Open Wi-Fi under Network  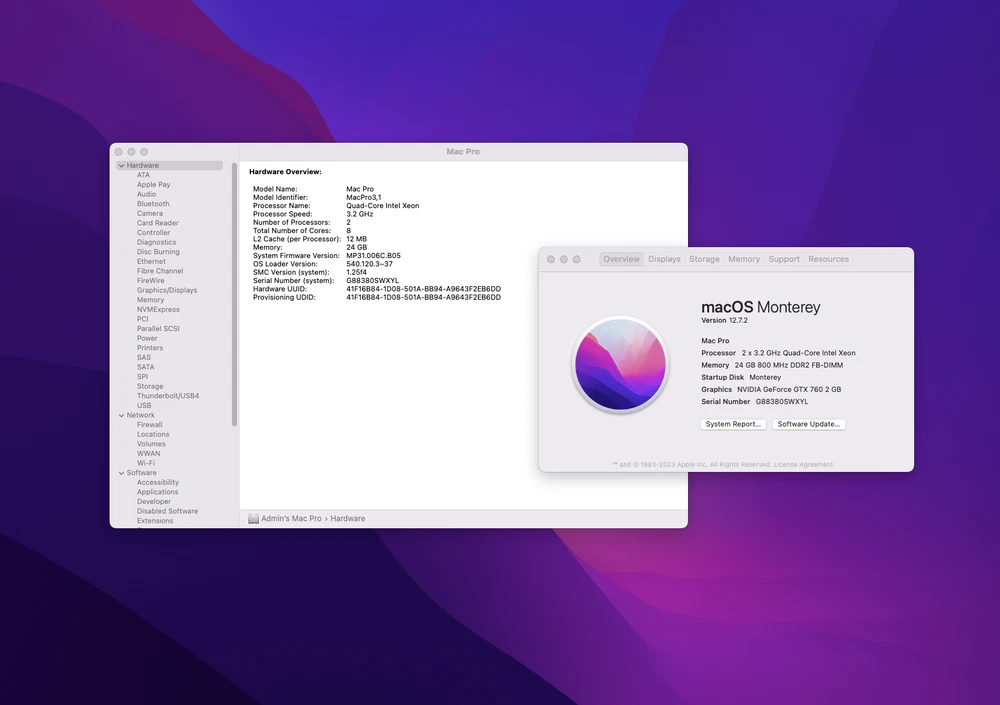coord(145,463)
